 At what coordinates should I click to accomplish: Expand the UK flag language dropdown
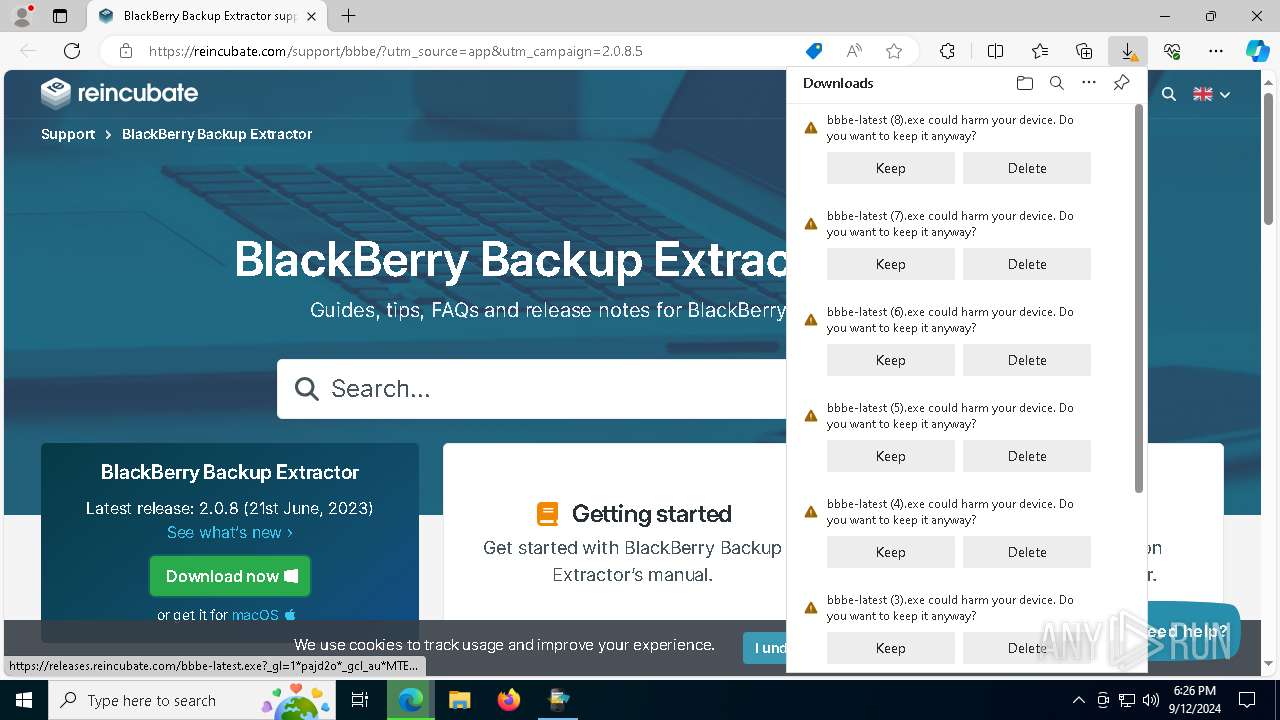coord(1211,94)
